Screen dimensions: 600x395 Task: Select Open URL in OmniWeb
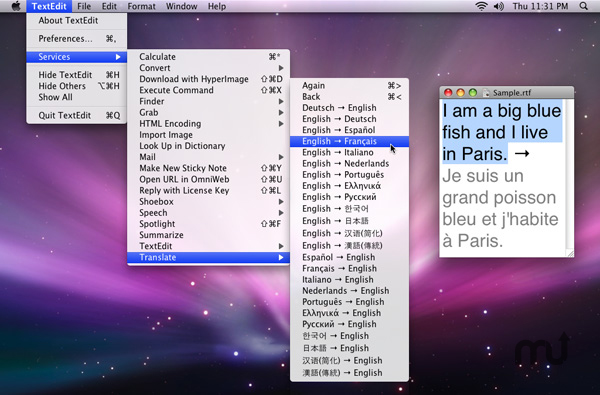click(209, 179)
